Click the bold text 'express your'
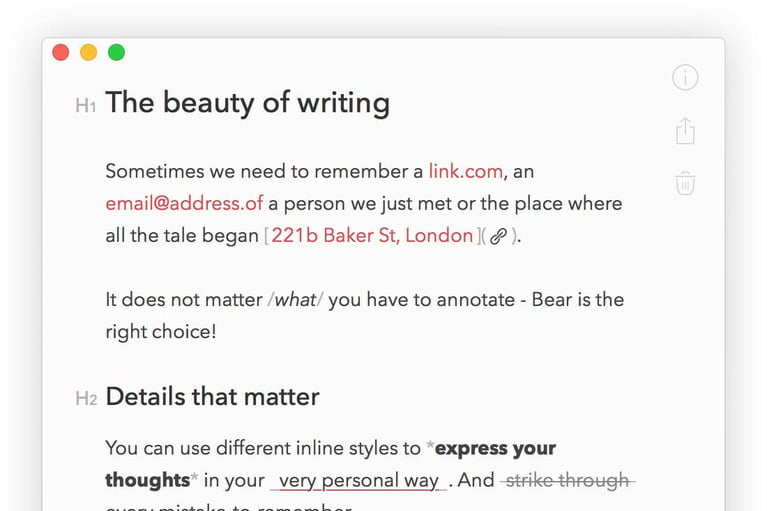 (496, 448)
